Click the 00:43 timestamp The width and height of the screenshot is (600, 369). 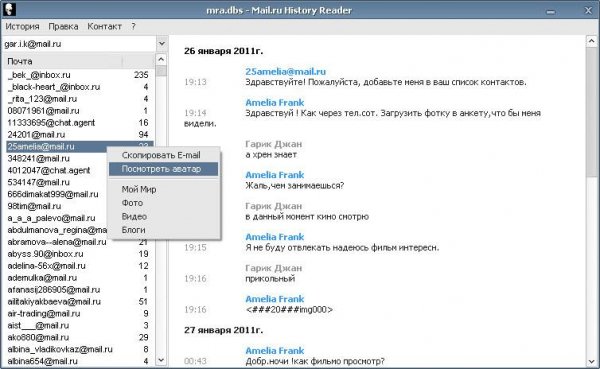(195, 361)
